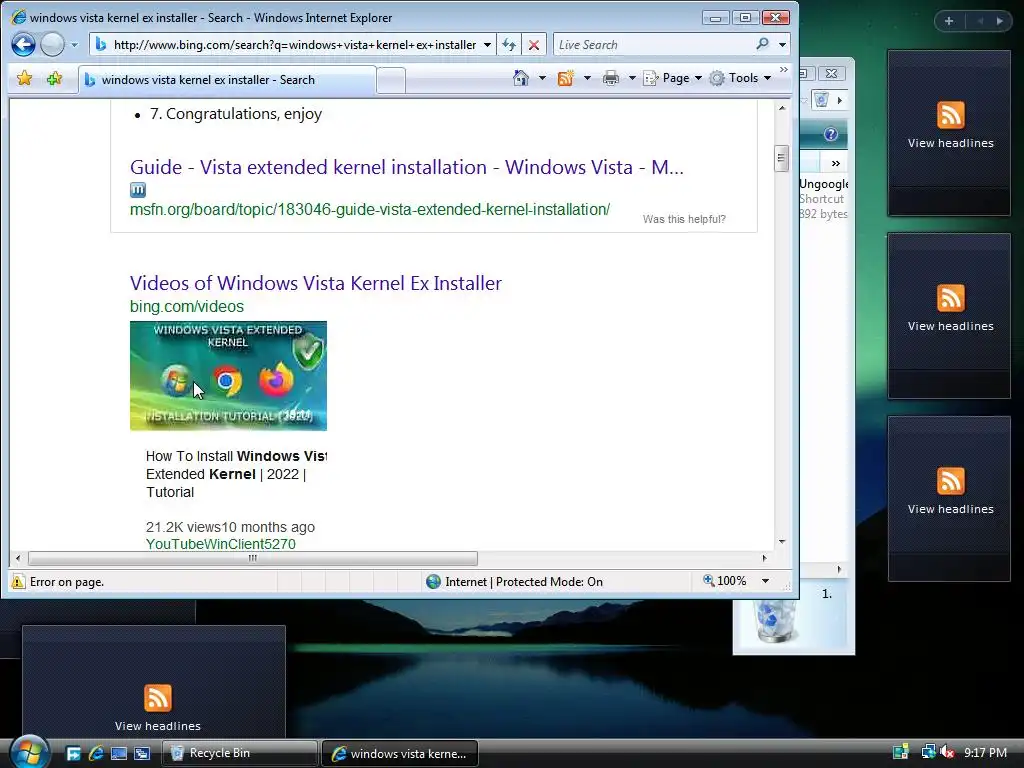Open the Vista Extended Kernel video thumbnail
Screen dimensions: 1024x768
coord(229,376)
